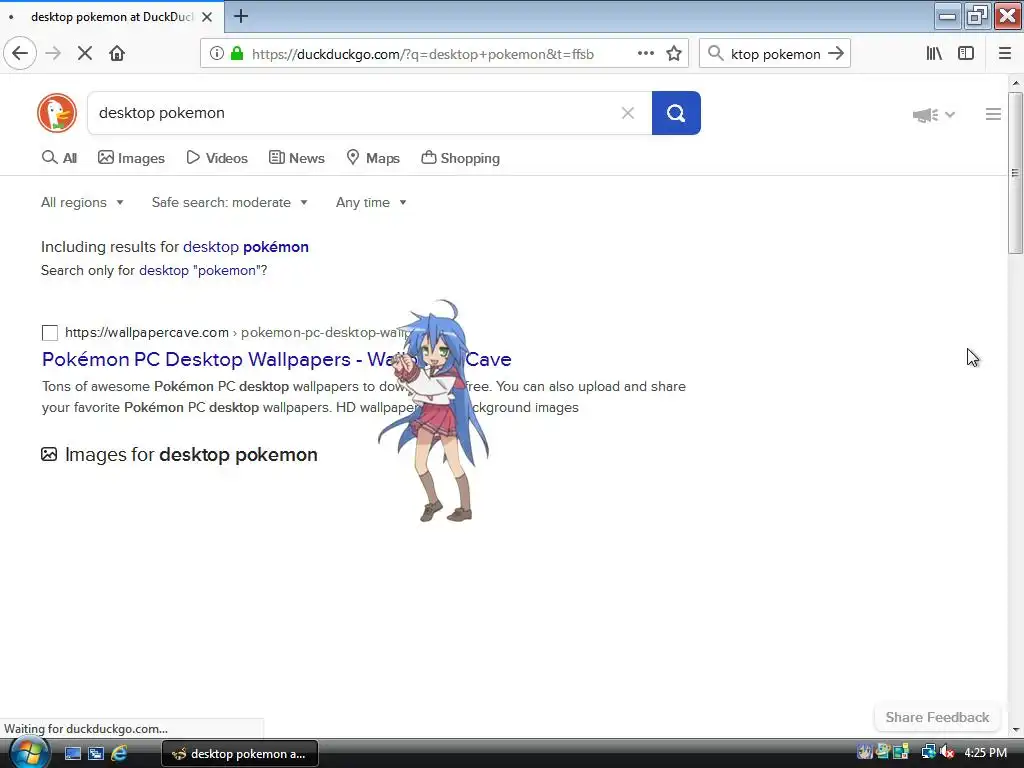
Task: Click the page vertical scrollbar thumb
Action: [1015, 173]
